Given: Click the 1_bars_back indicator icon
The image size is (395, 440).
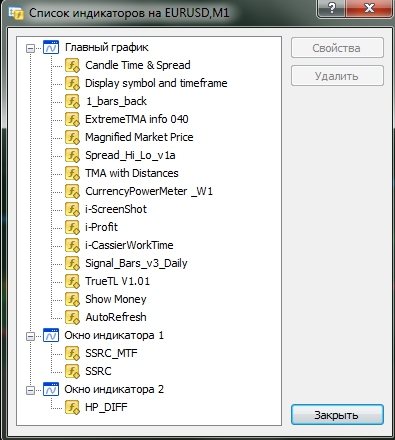Looking at the screenshot, I should [x=72, y=101].
